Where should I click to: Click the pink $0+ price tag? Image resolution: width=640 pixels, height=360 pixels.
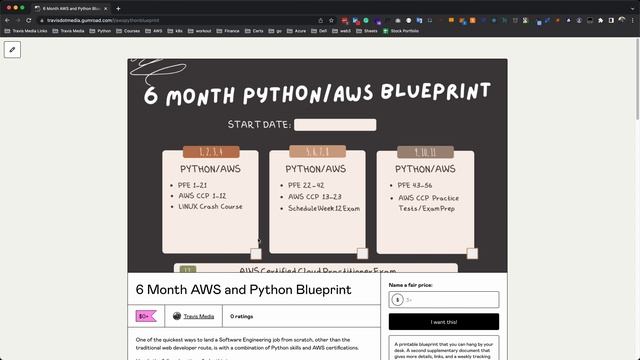click(x=146, y=316)
